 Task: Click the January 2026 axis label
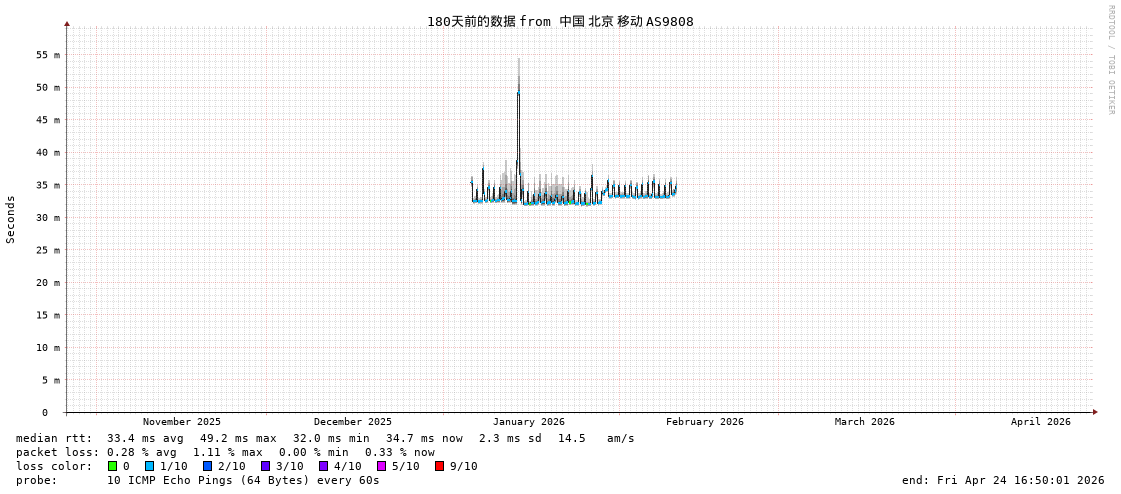click(528, 422)
